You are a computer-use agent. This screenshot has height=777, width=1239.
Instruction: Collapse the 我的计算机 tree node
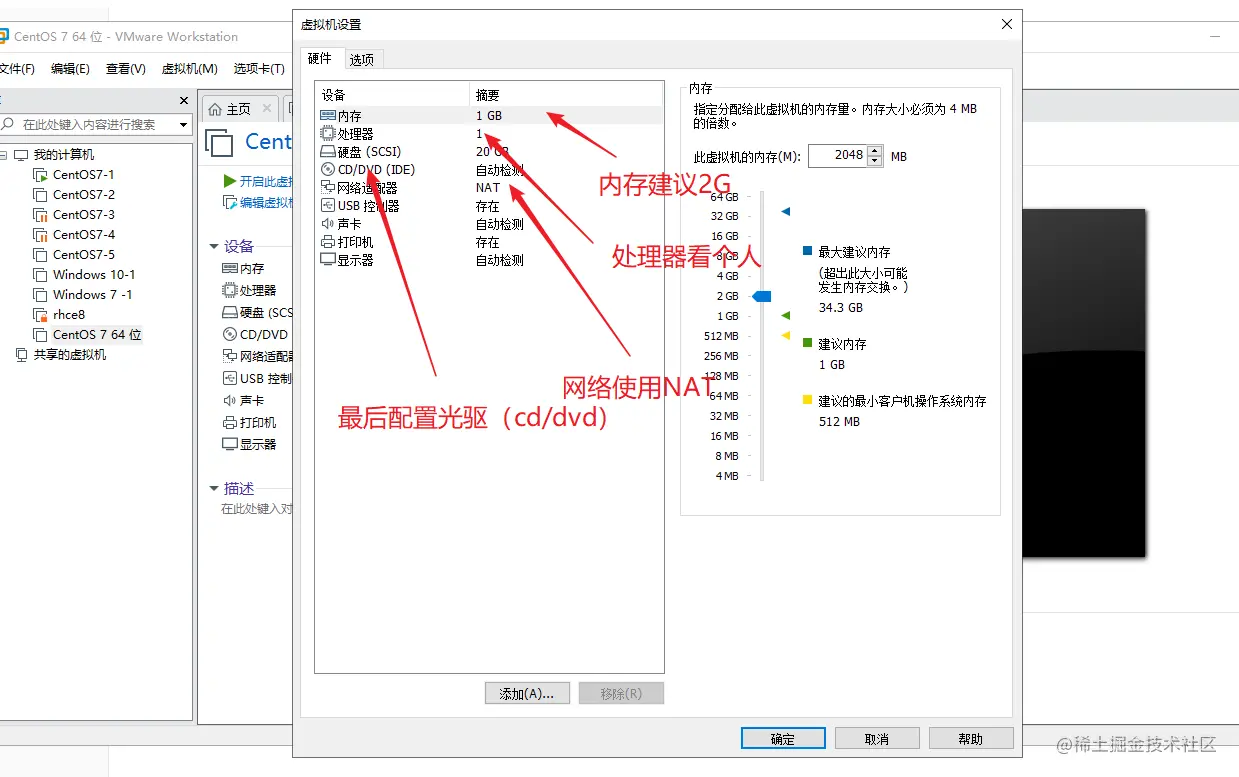pyautogui.click(x=5, y=155)
